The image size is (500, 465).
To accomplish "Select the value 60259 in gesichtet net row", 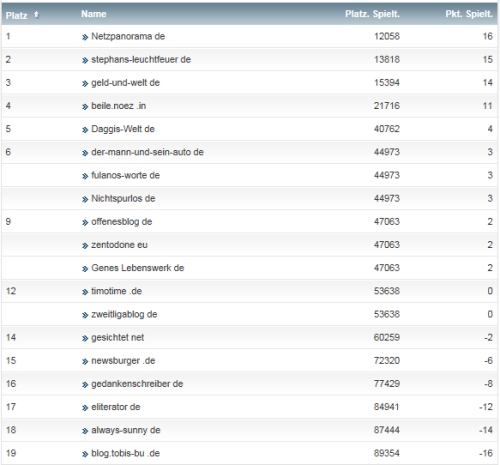I will 387,338.
